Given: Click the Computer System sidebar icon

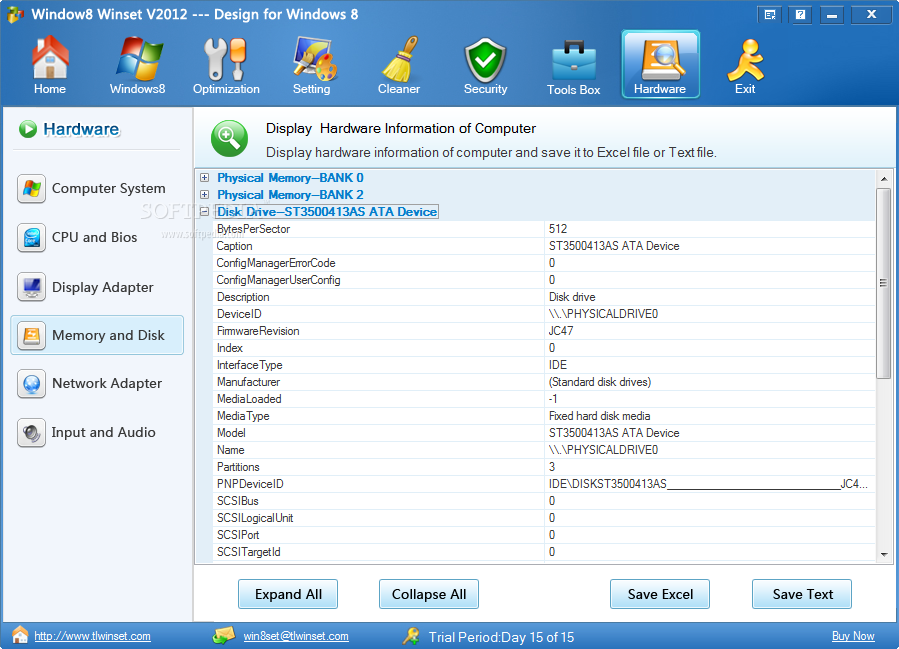Looking at the screenshot, I should 32,189.
